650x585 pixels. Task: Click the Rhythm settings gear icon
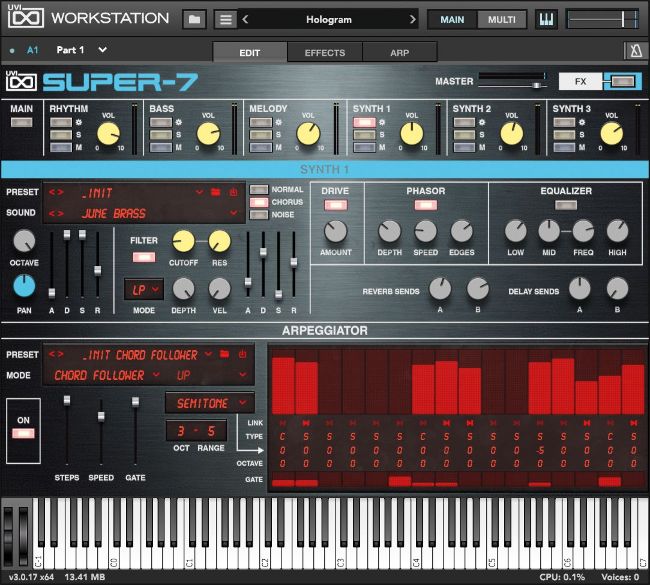(79, 122)
